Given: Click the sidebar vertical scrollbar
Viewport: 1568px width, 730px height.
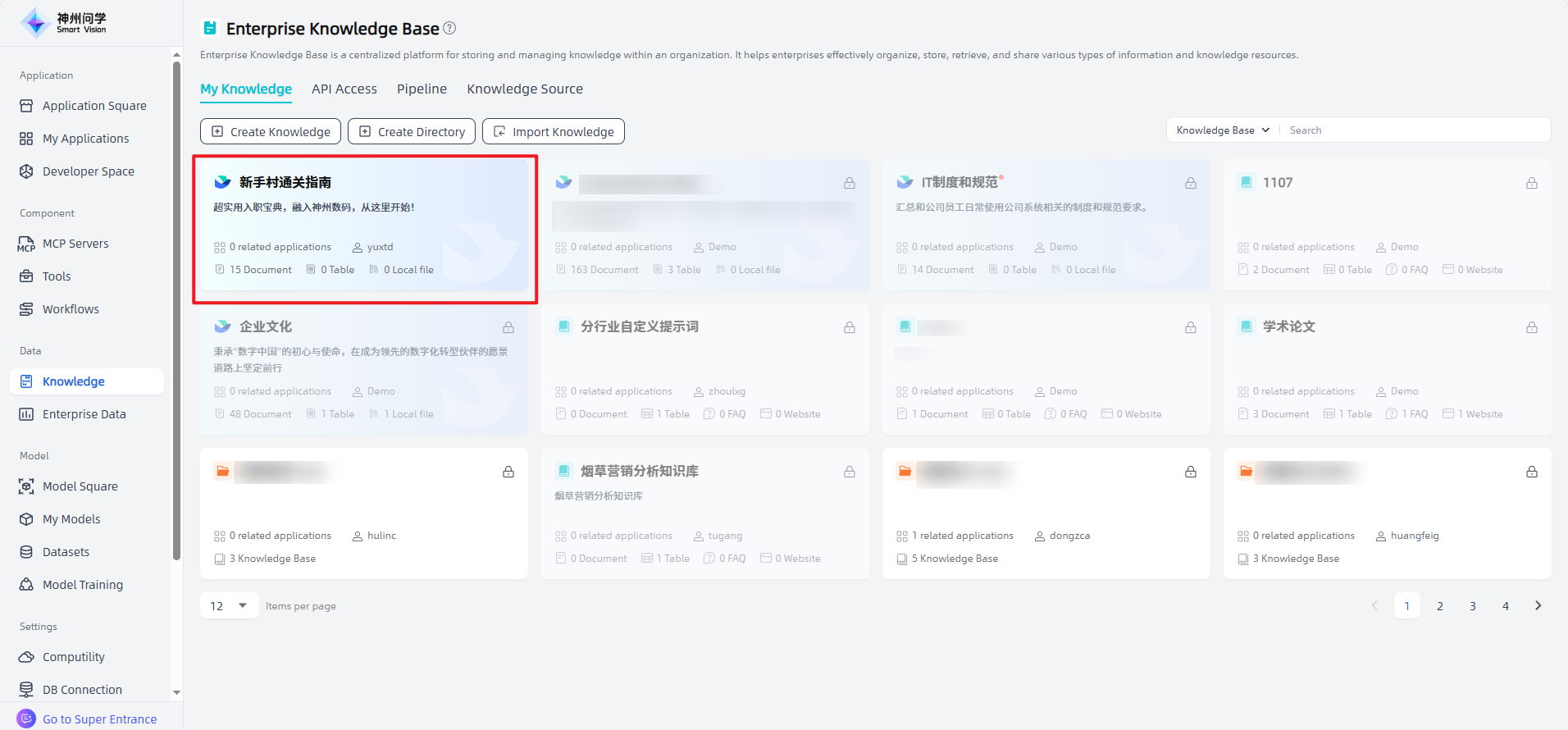Looking at the screenshot, I should 176,312.
